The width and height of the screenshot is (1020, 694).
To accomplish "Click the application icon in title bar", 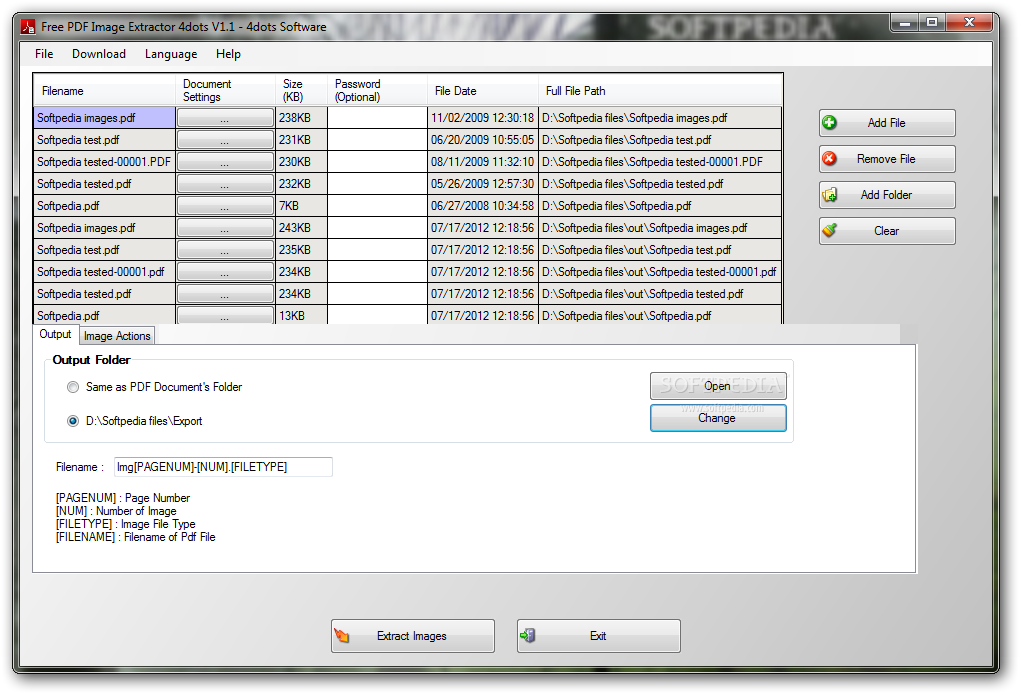I will [x=28, y=27].
